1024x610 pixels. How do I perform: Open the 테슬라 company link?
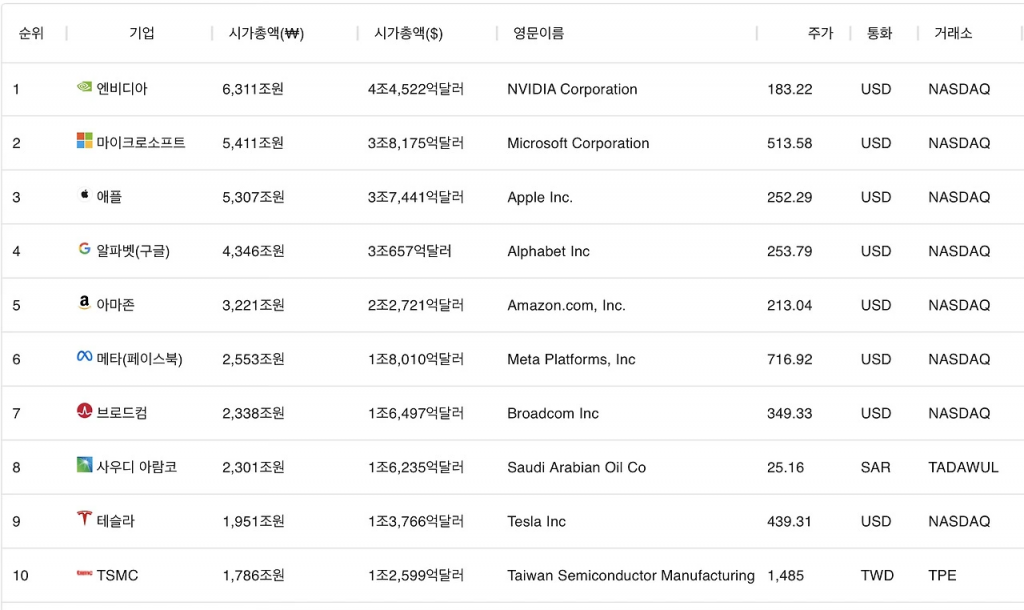click(116, 521)
